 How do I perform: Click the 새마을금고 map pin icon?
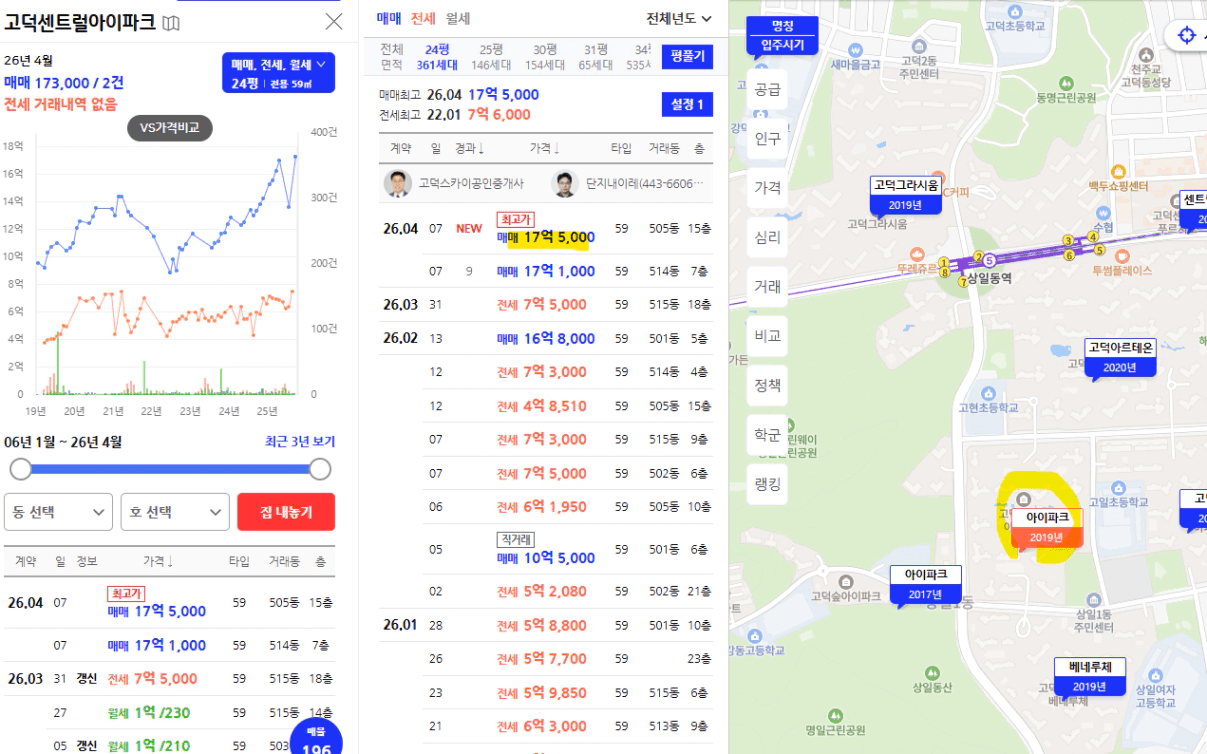[x=855, y=49]
